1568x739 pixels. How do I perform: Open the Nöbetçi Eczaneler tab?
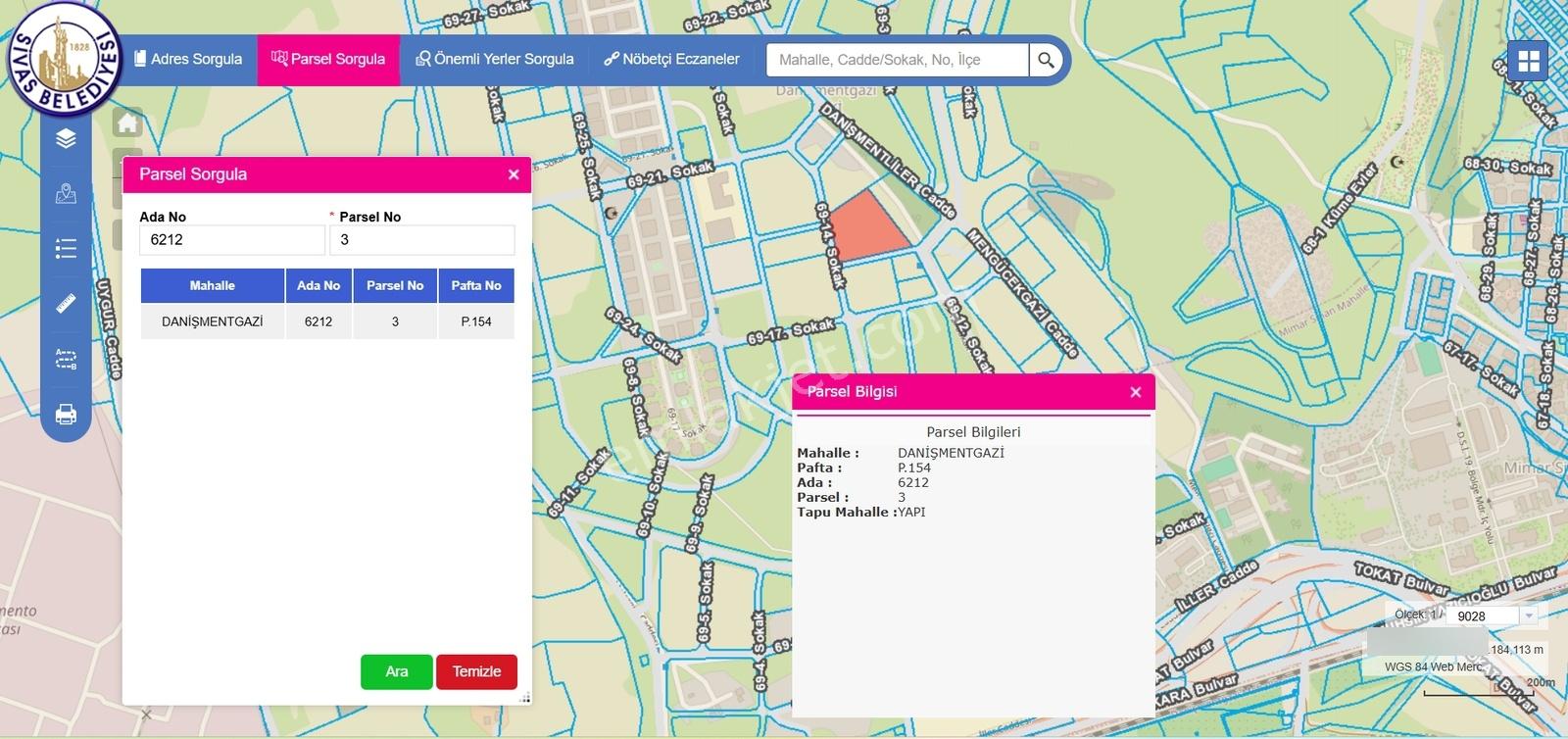[x=671, y=59]
